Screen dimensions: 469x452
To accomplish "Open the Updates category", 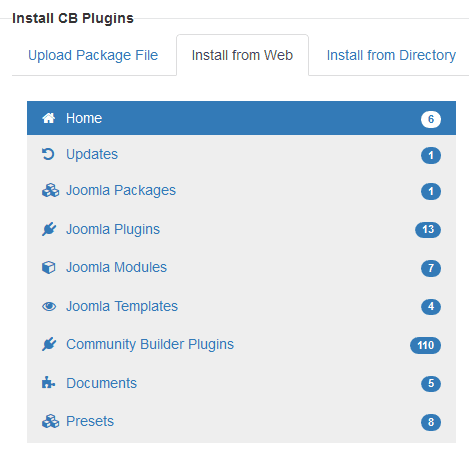I will [x=241, y=155].
